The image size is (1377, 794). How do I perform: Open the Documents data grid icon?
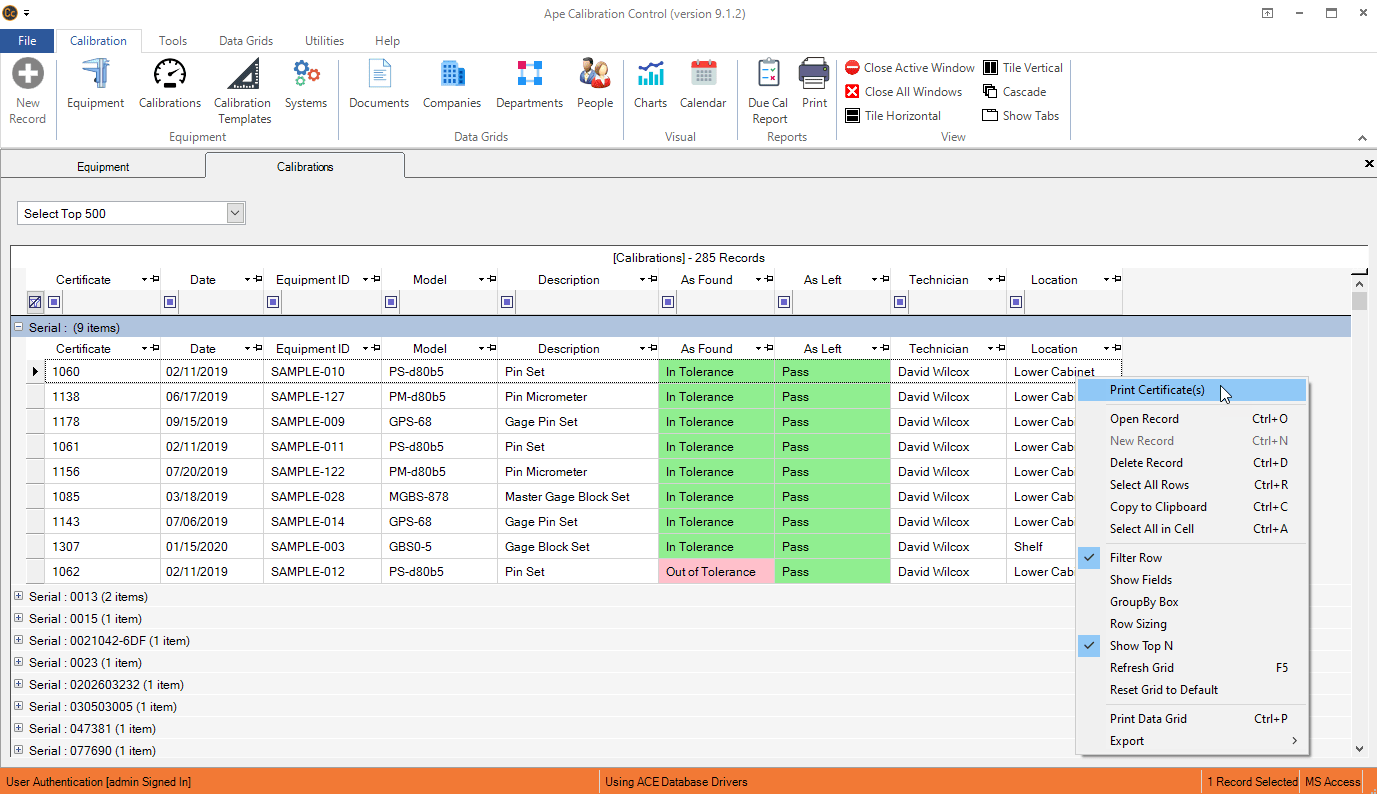[379, 75]
